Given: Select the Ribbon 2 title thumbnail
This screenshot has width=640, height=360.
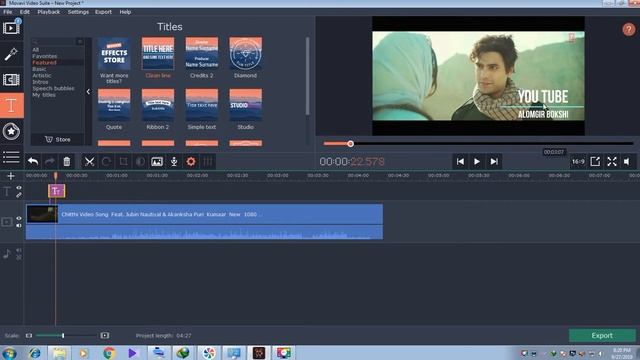Looking at the screenshot, I should point(158,105).
